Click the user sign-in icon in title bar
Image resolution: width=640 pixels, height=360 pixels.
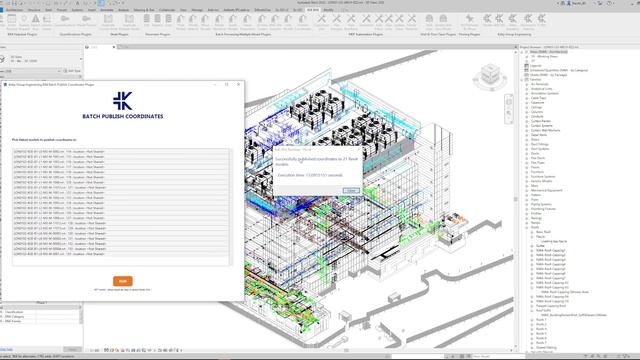(569, 3)
